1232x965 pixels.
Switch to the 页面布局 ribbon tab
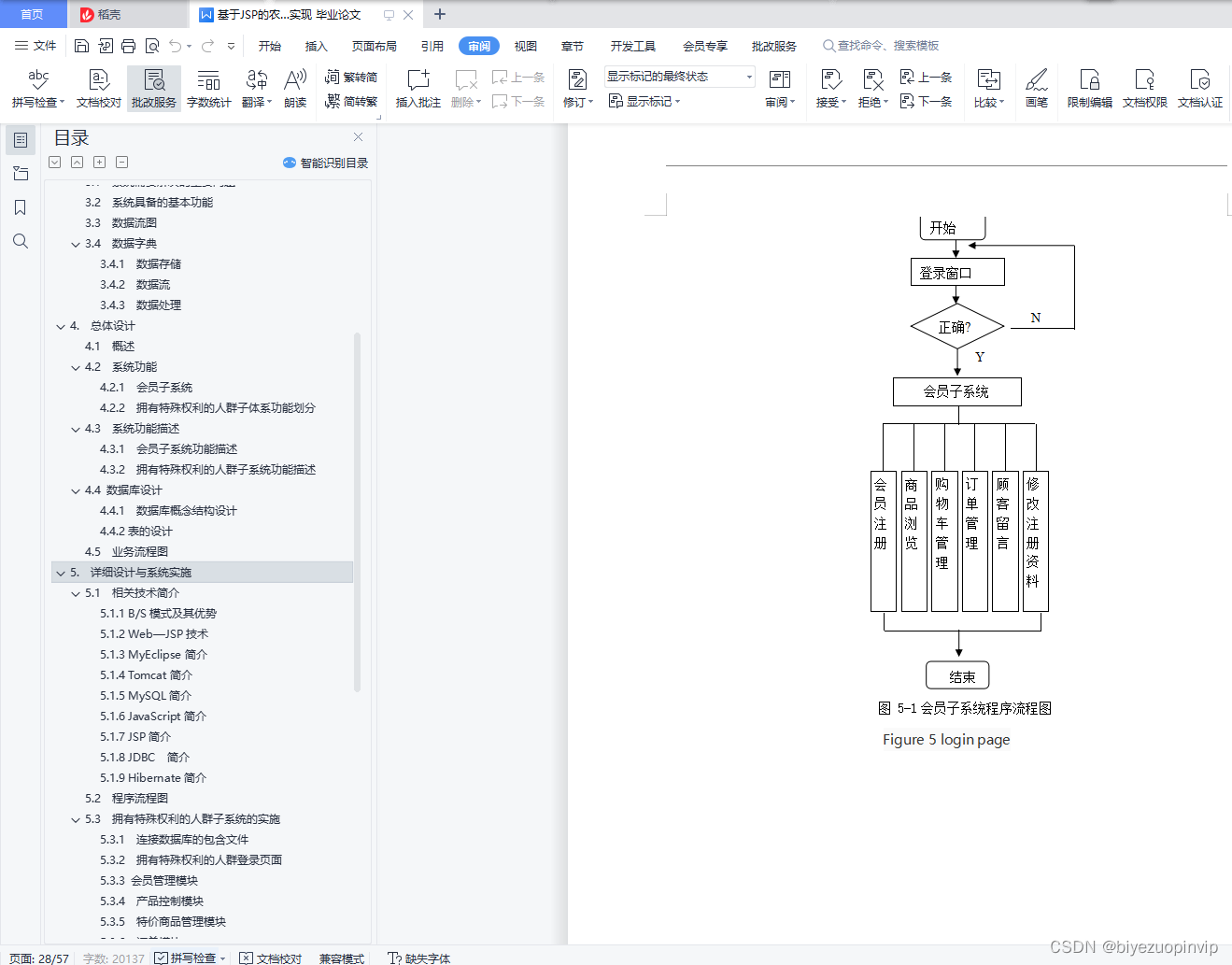(x=375, y=46)
